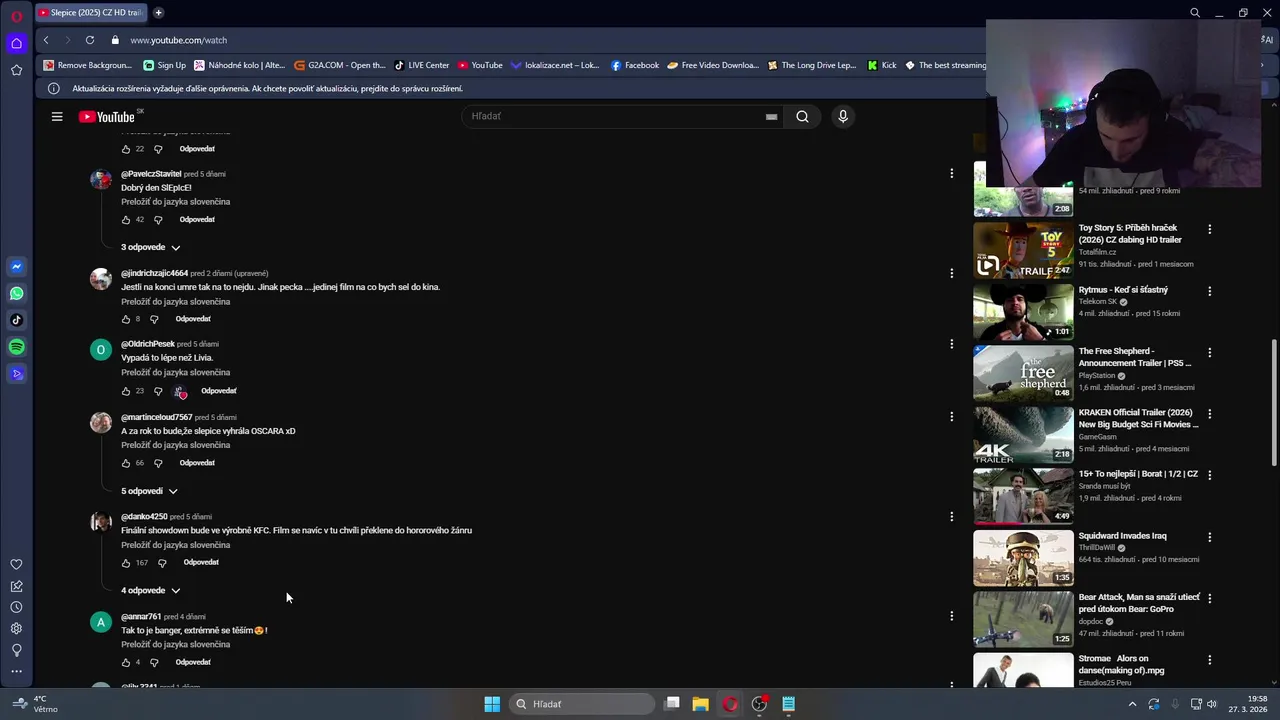
Task: Go to the YouTube home logo
Action: [108, 117]
